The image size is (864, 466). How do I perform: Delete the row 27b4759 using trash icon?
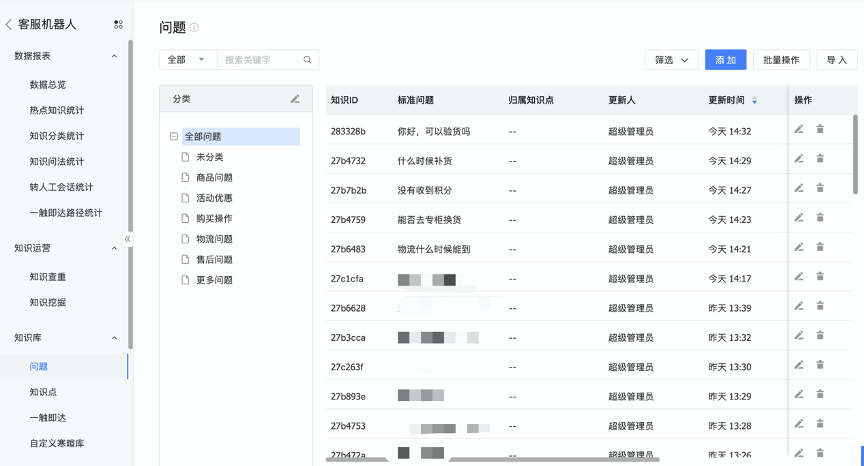click(x=820, y=217)
